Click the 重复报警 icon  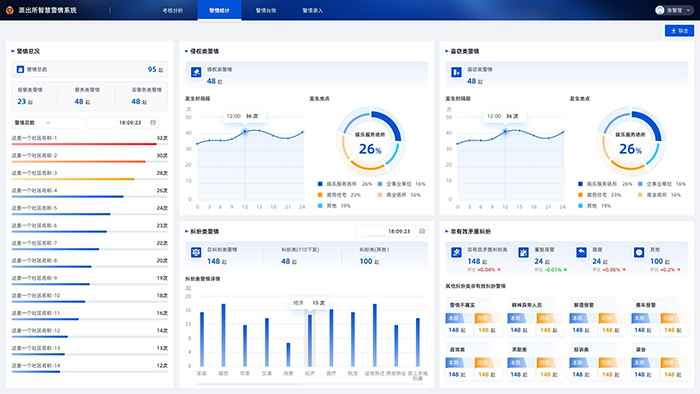[523, 253]
